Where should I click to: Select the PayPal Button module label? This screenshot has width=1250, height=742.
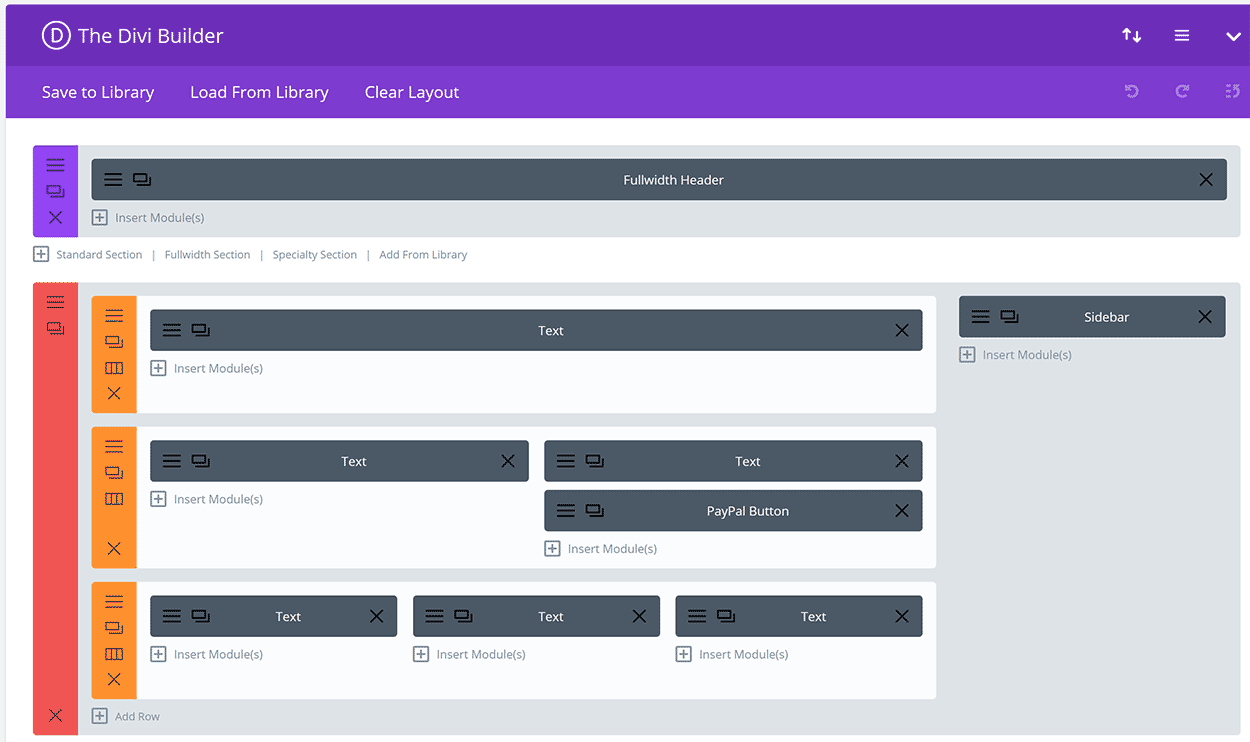[x=748, y=511]
